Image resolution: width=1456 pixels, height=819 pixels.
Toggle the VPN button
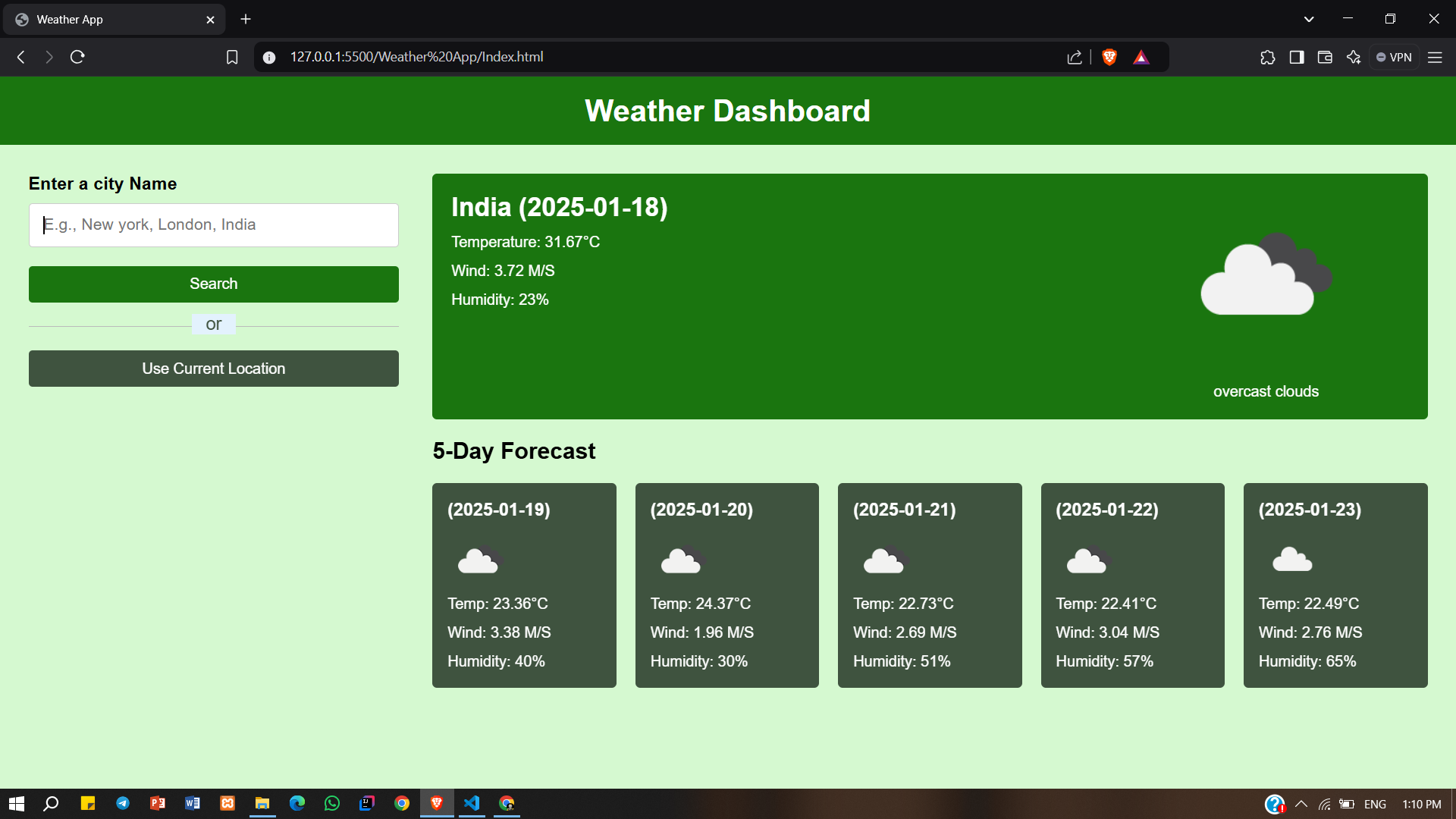[x=1394, y=57]
